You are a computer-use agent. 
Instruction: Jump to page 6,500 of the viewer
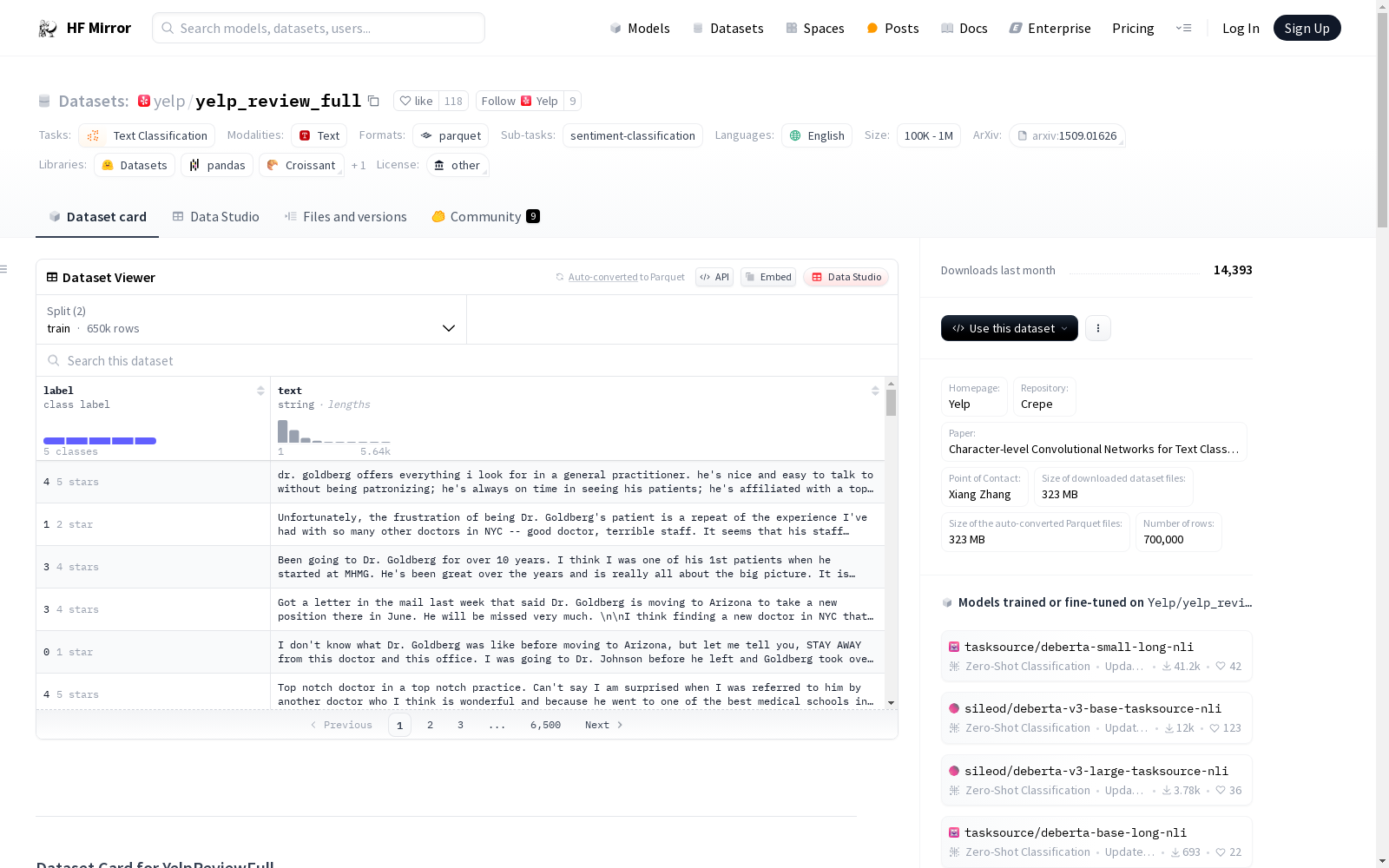(x=545, y=725)
